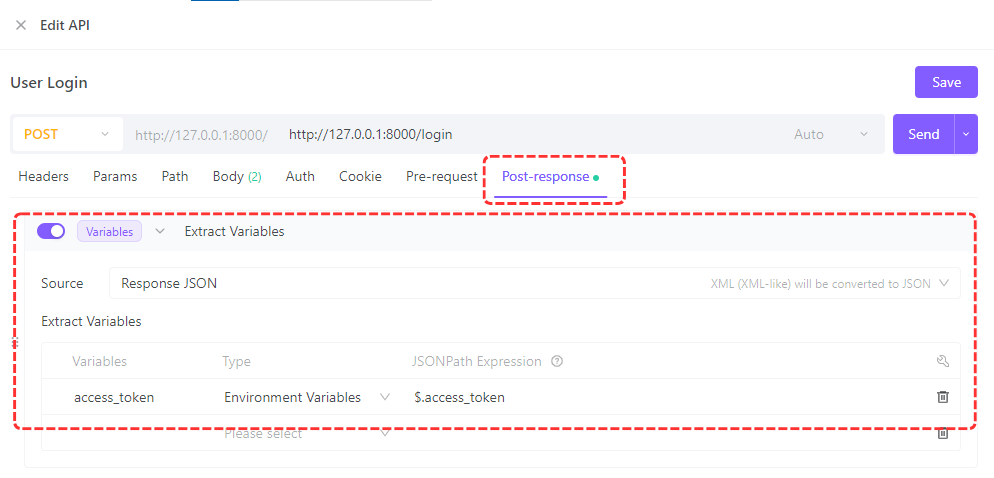The width and height of the screenshot is (994, 478).
Task: Open the Body tab
Action: pos(236,176)
